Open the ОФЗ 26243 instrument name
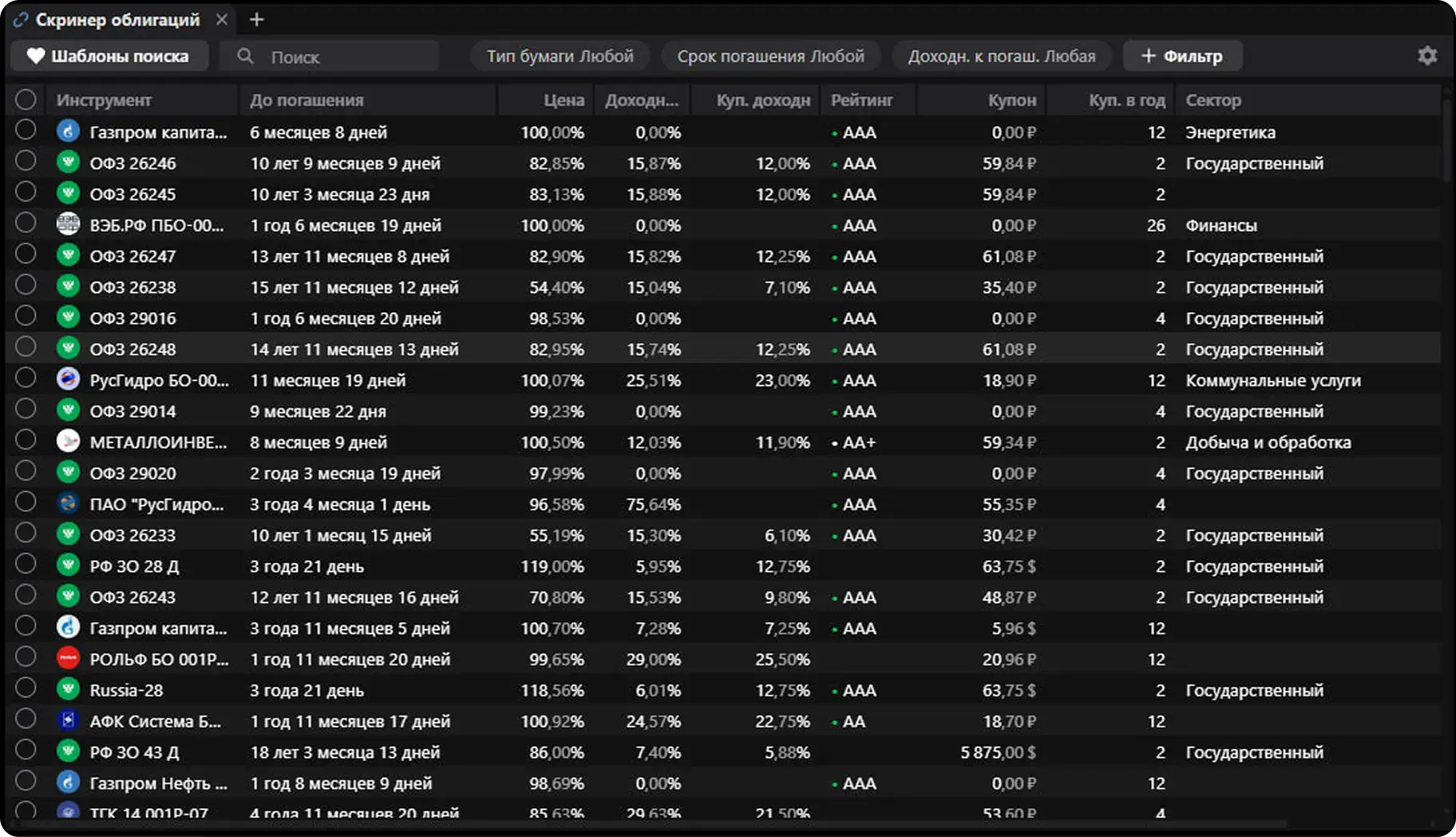Image resolution: width=1456 pixels, height=837 pixels. click(133, 597)
